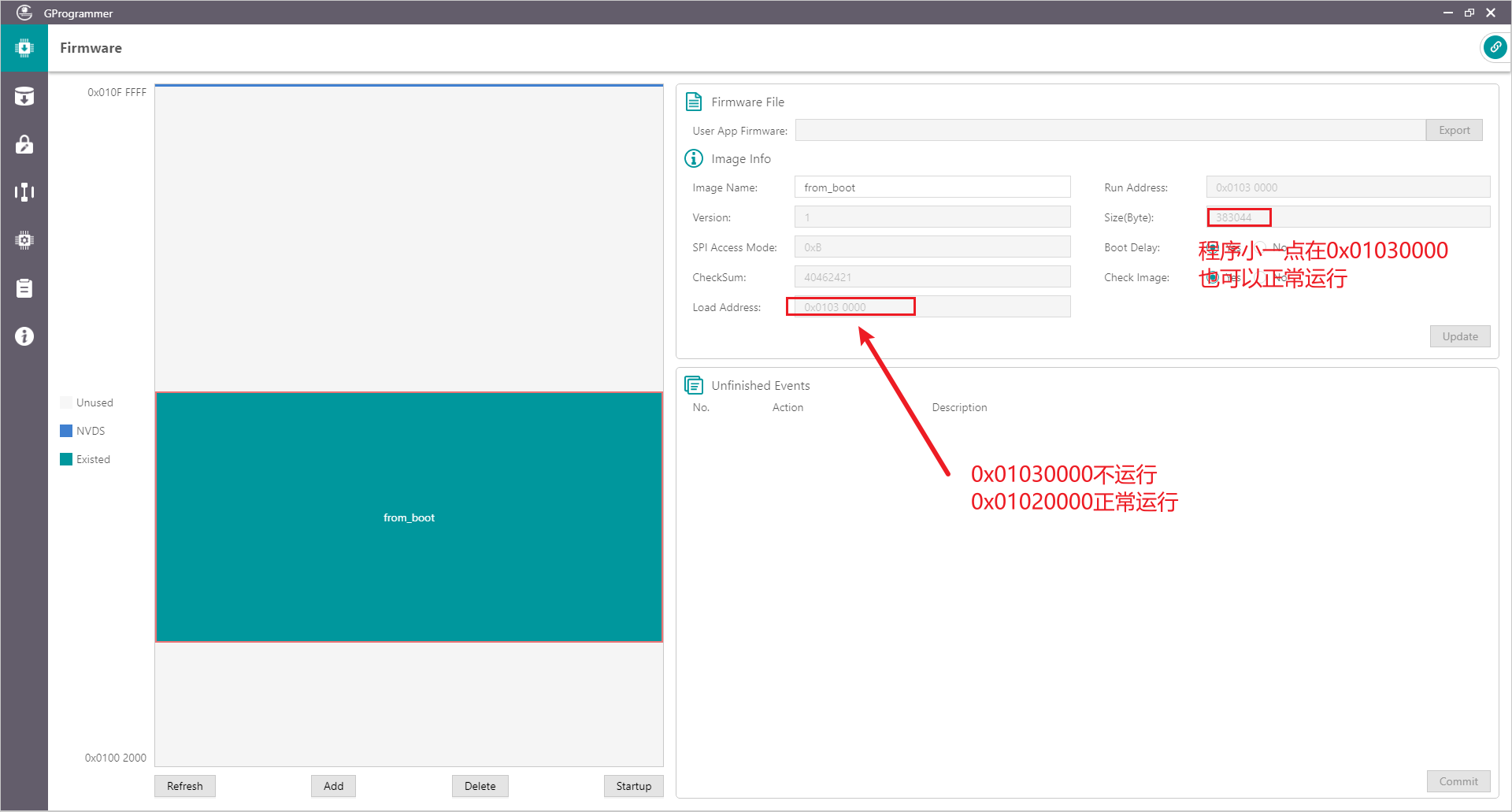This screenshot has height=812, width=1512.
Task: Open the device configuration sidebar icon
Action: click(24, 192)
